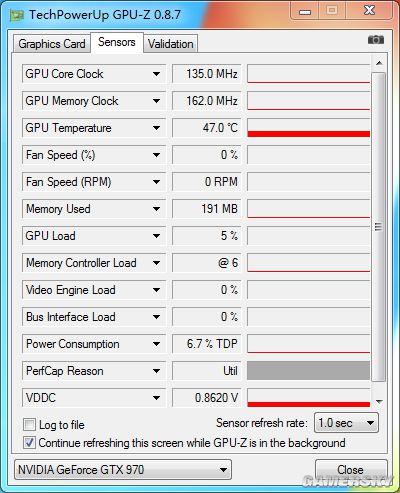Expand the VDDC sensor options arrow
The image size is (400, 493).
pos(156,398)
